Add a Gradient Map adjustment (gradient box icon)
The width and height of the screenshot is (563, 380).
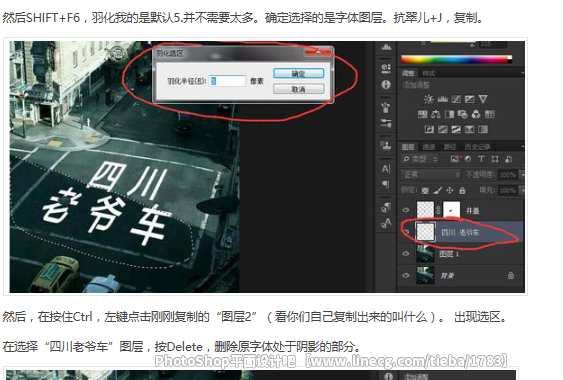[x=483, y=129]
